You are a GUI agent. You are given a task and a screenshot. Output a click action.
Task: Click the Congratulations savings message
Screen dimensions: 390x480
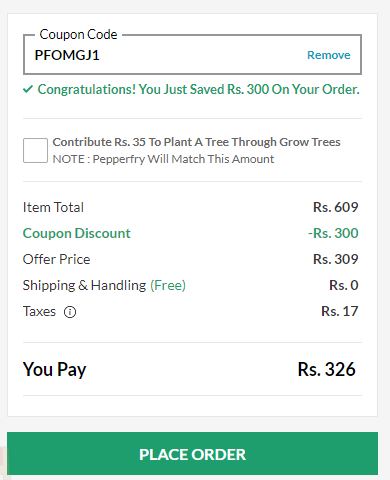coord(199,89)
